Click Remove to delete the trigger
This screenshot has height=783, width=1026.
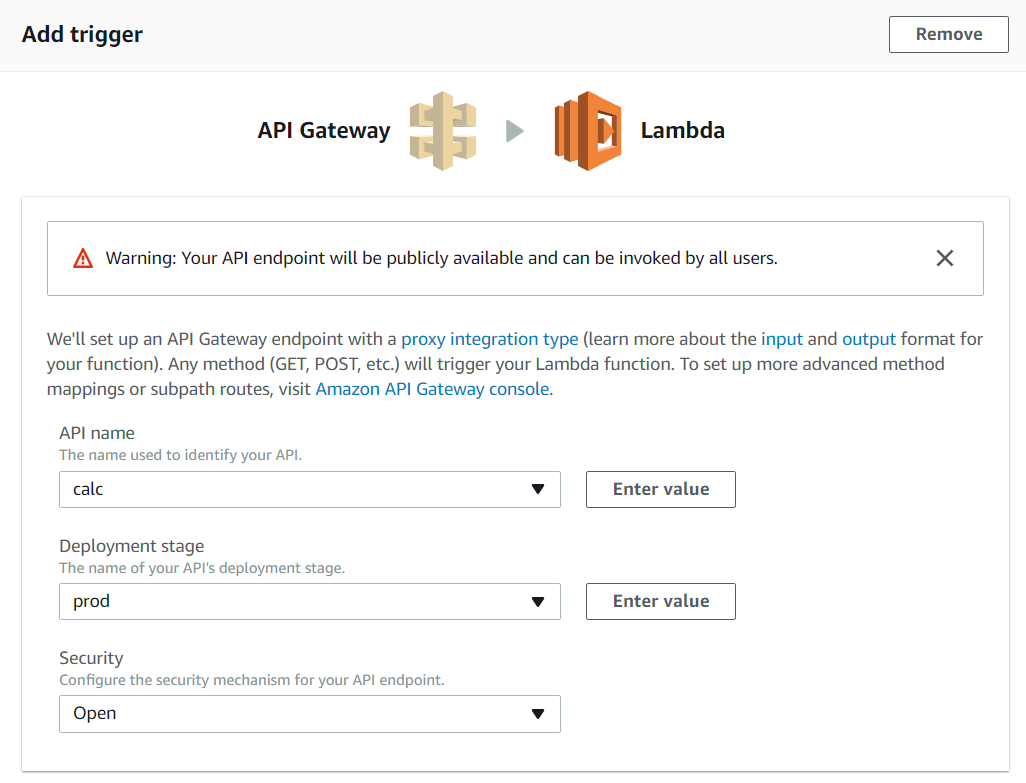(x=947, y=33)
